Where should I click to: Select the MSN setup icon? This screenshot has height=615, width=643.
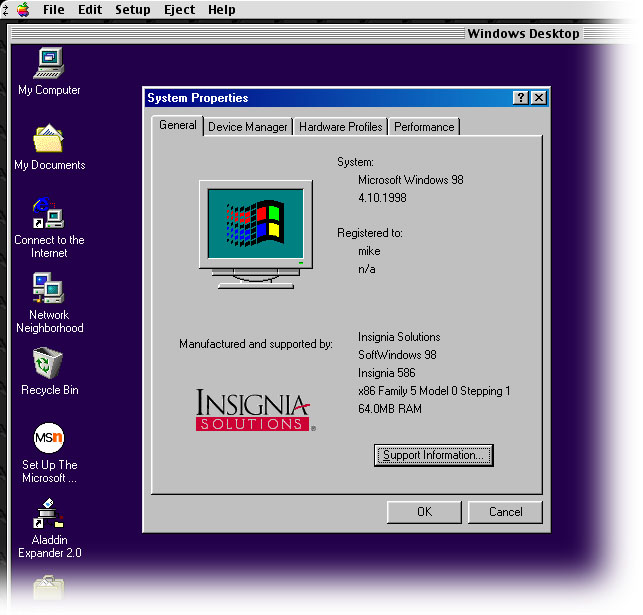point(49,438)
